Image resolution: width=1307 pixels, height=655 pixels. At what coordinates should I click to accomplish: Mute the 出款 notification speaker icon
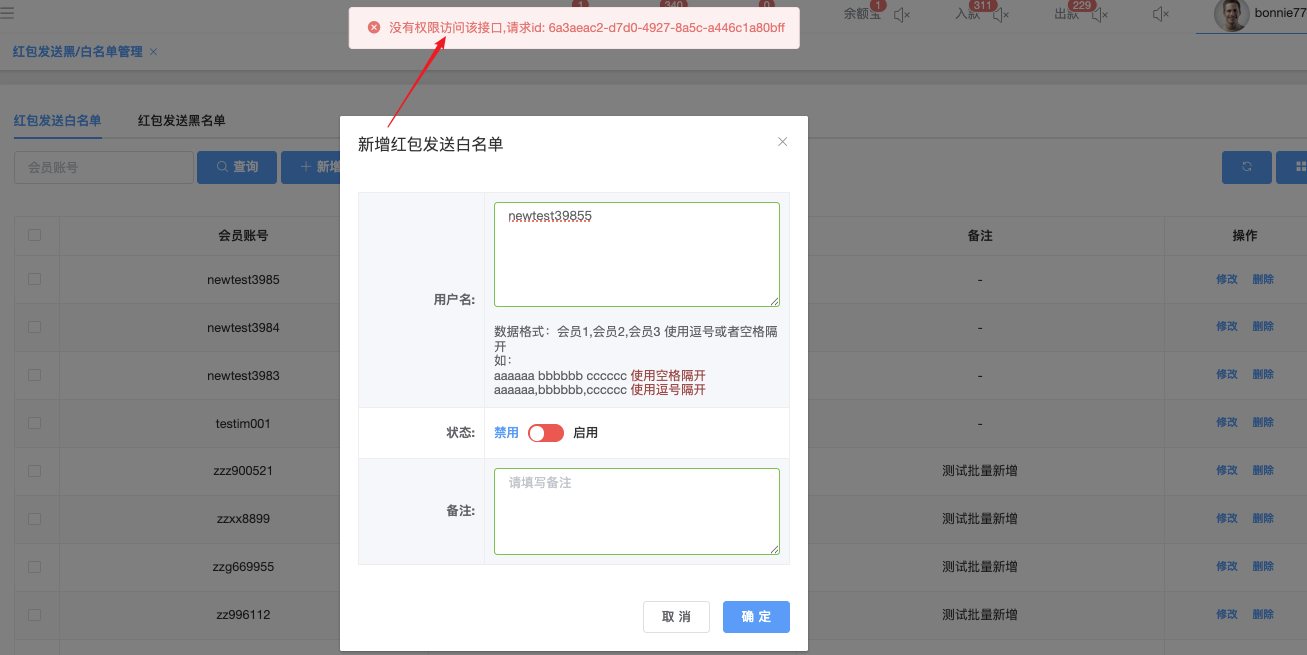coord(1100,14)
